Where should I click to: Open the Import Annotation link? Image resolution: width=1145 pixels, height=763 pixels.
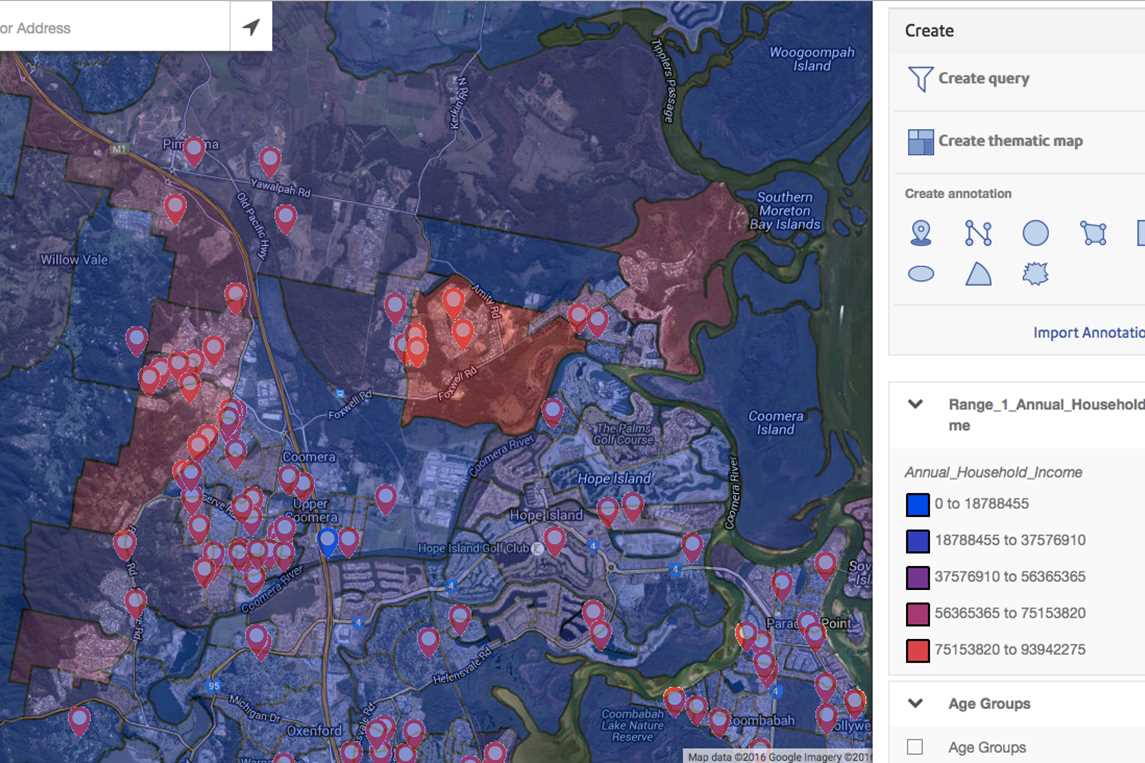click(1088, 333)
